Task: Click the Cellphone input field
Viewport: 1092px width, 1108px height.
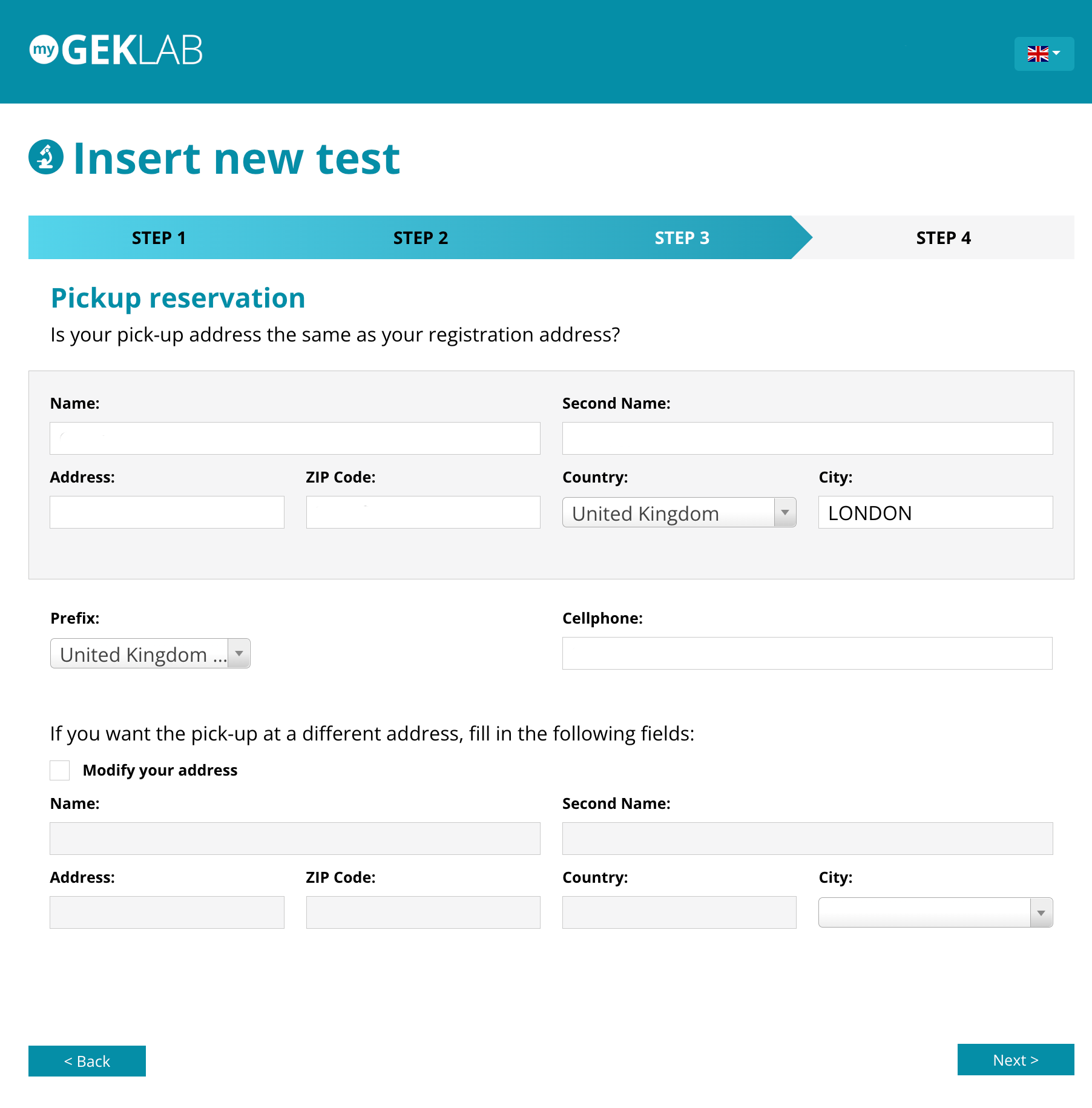Action: [807, 653]
